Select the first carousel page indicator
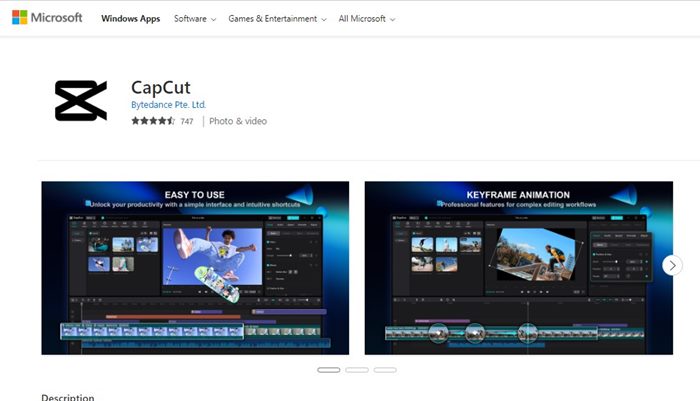Image resolution: width=700 pixels, height=401 pixels. 329,370
